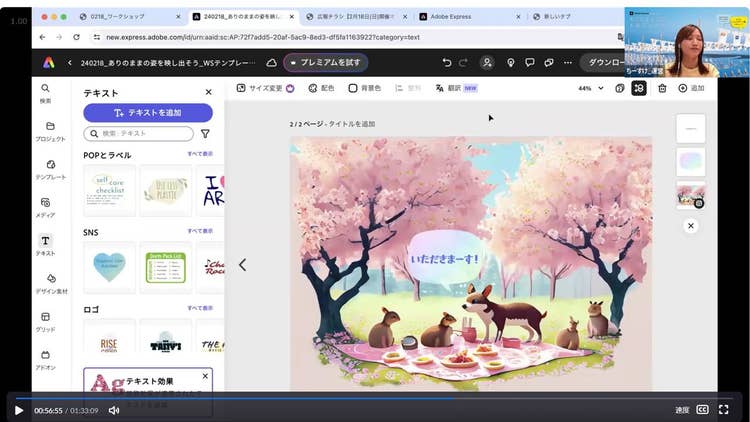Close the page thumbnail strip
Screen dimensions: 750x422
point(691,226)
